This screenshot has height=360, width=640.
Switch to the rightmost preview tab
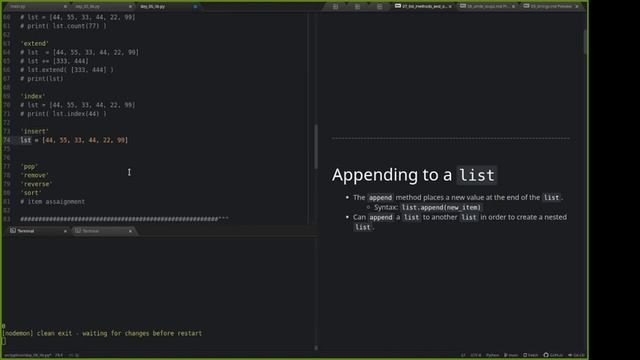pos(551,6)
